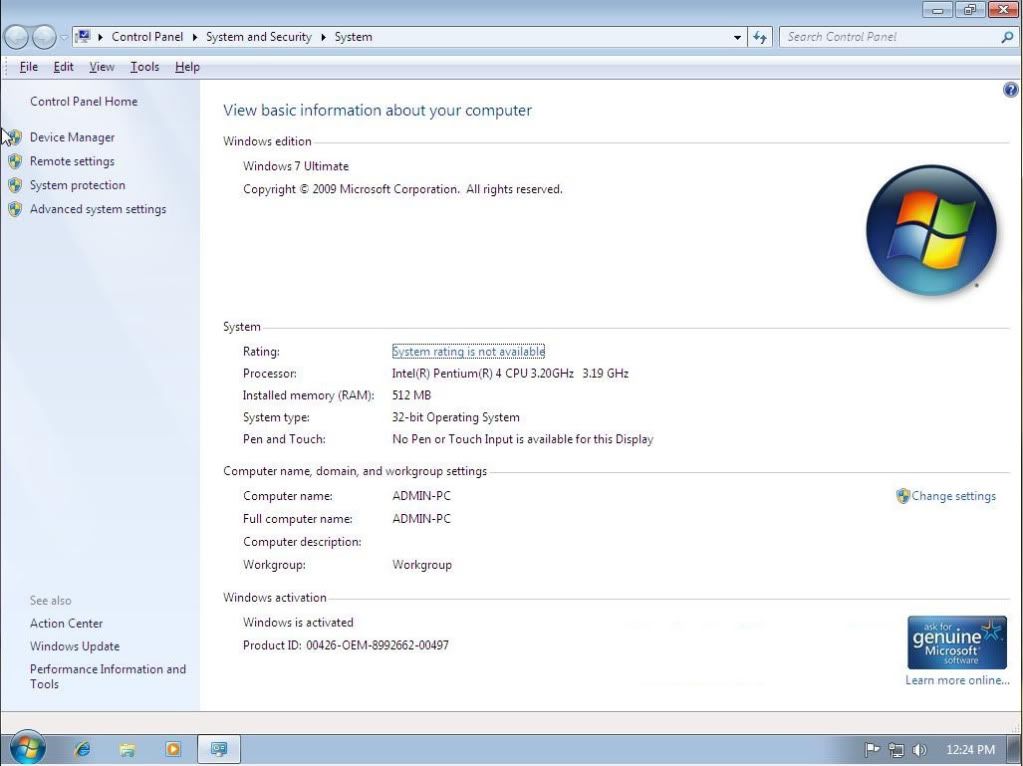Launch Internet Explorer from the taskbar
Image resolution: width=1023 pixels, height=766 pixels.
[83, 749]
